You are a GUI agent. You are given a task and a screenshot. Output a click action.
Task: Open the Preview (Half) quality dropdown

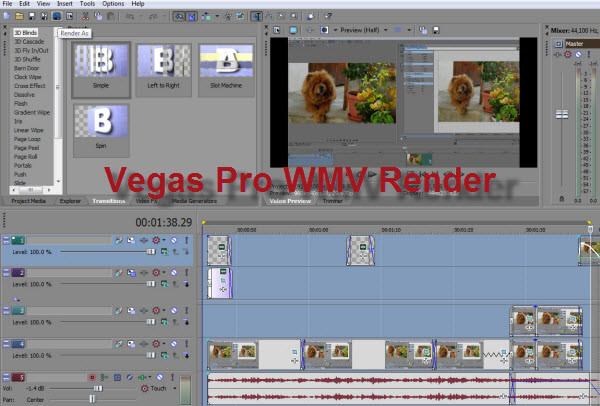(386, 30)
